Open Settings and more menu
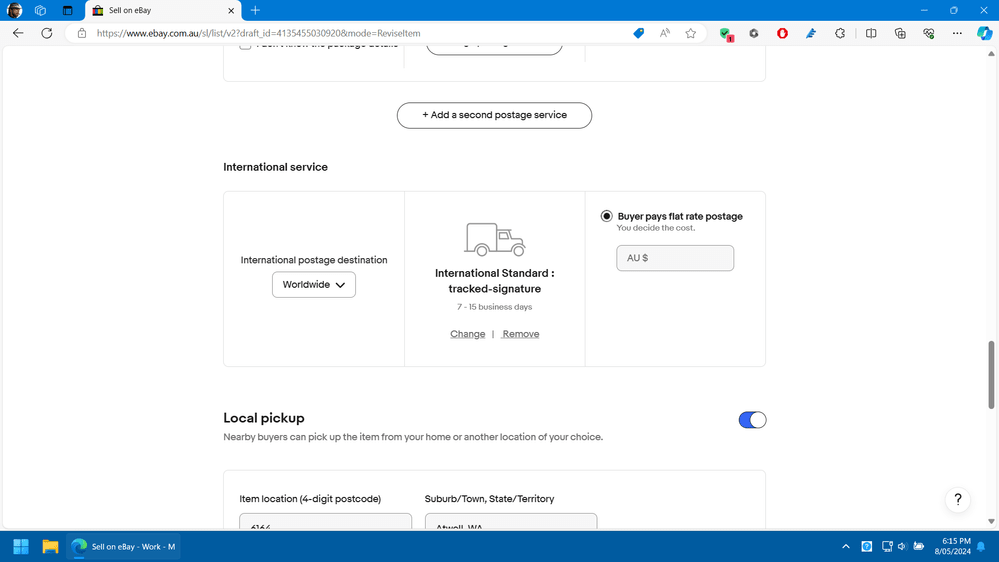This screenshot has width=999, height=562. [957, 33]
